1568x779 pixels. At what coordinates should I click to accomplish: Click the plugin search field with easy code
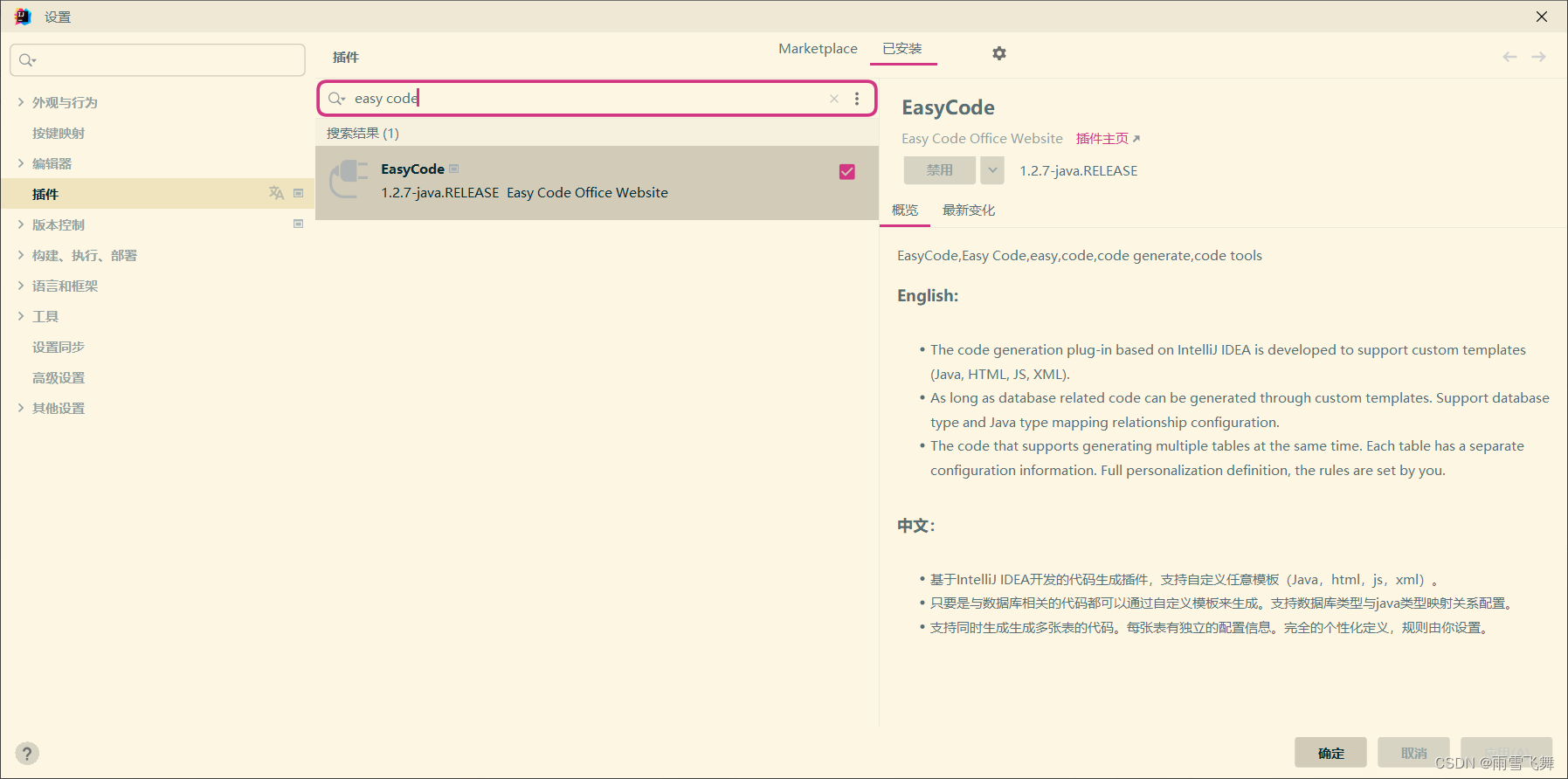click(x=597, y=99)
